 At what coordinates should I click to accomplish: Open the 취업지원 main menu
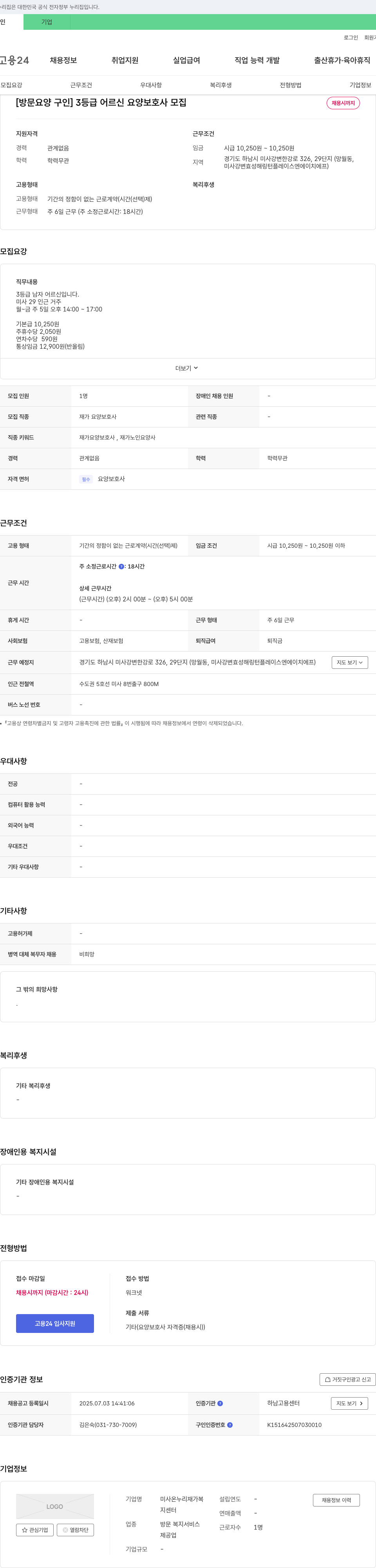pos(125,60)
